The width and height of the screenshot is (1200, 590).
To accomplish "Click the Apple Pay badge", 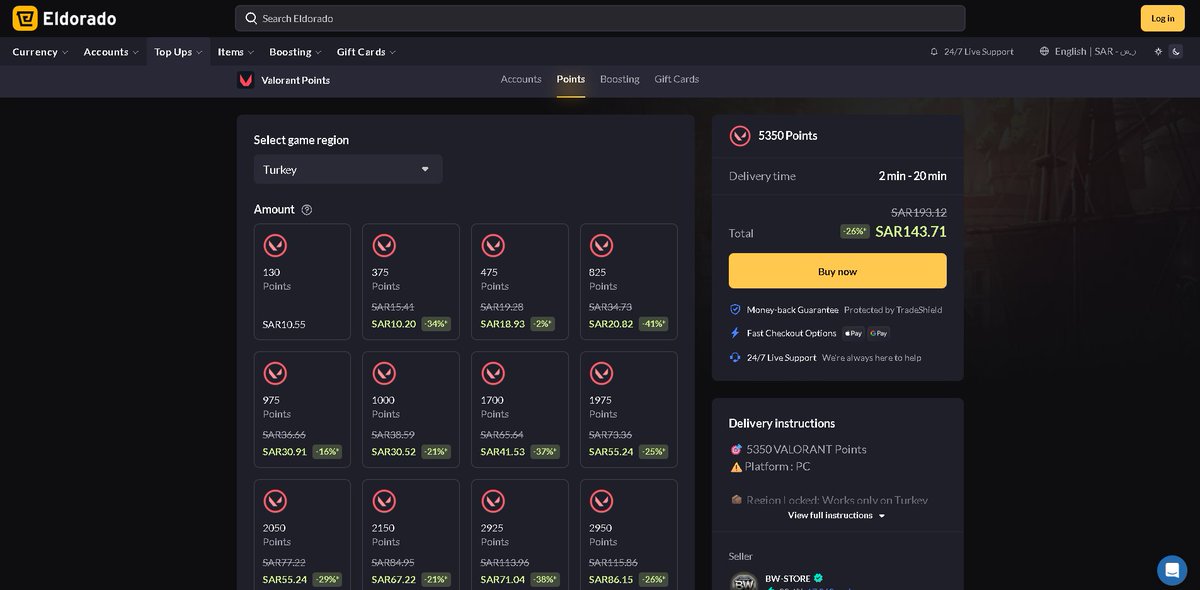I will coord(853,333).
